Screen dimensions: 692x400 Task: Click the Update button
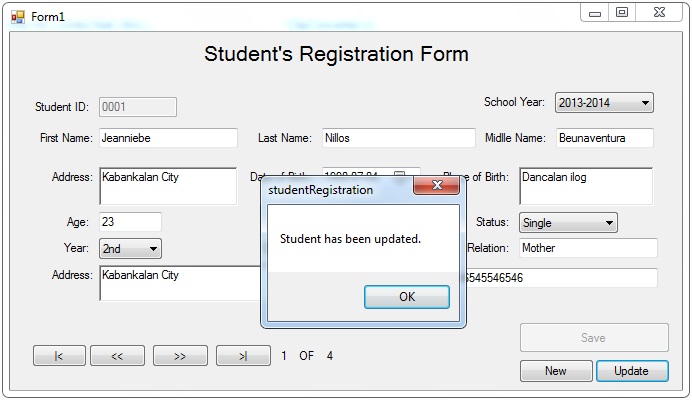pos(632,371)
